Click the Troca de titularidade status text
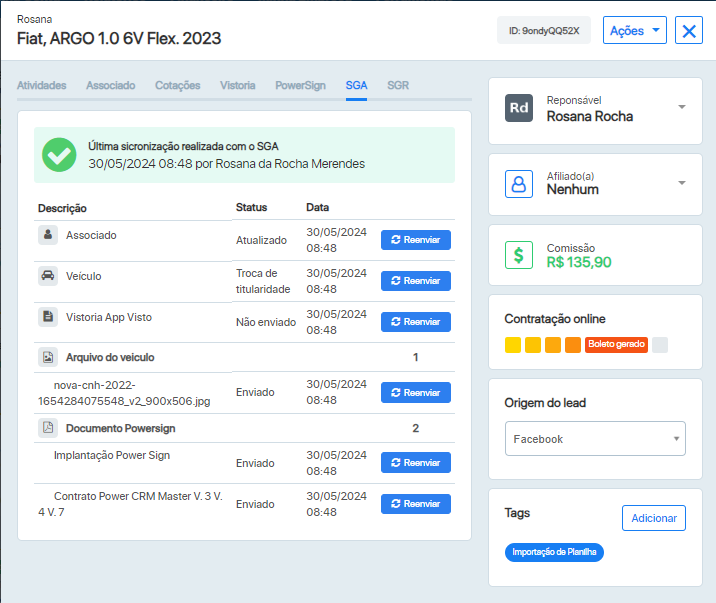The width and height of the screenshot is (716, 603). coord(263,281)
